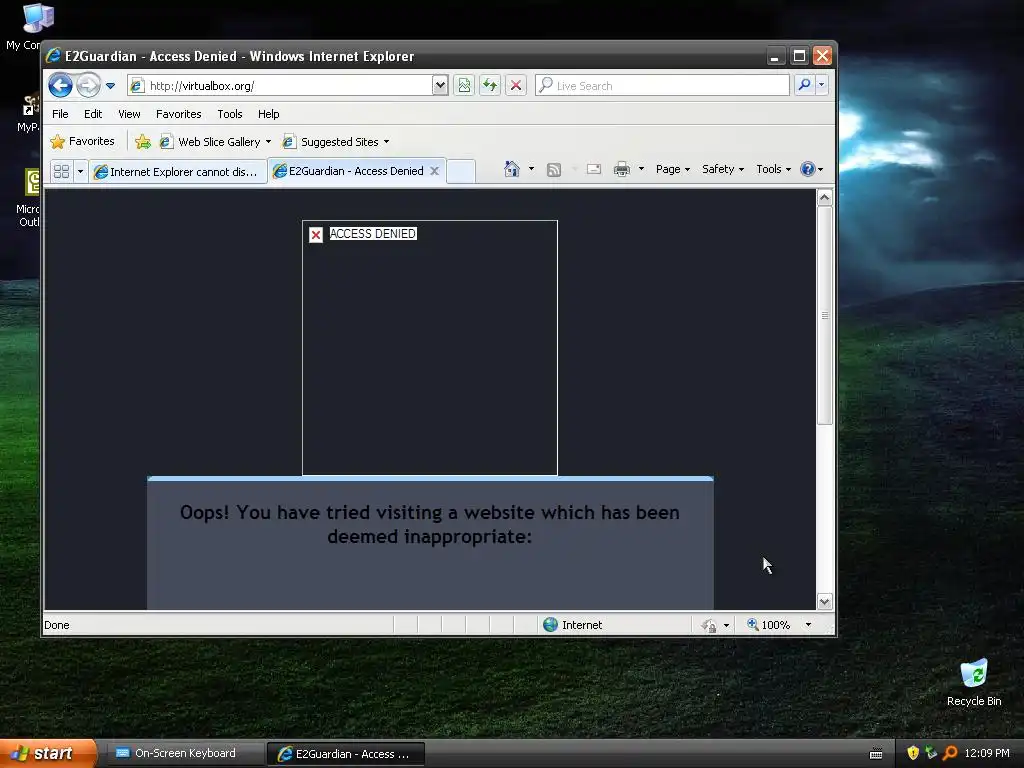Open the Help menu
The width and height of the screenshot is (1024, 768).
coord(268,114)
